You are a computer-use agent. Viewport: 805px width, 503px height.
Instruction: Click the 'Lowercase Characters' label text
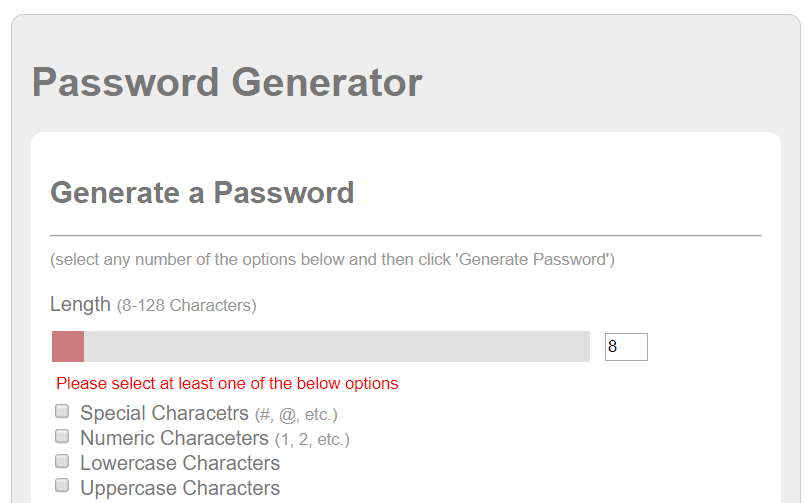180,463
